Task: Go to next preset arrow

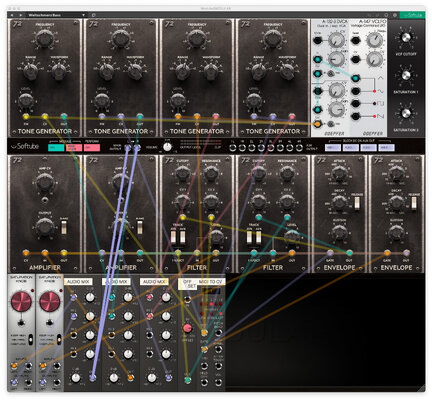Action: 21,15
